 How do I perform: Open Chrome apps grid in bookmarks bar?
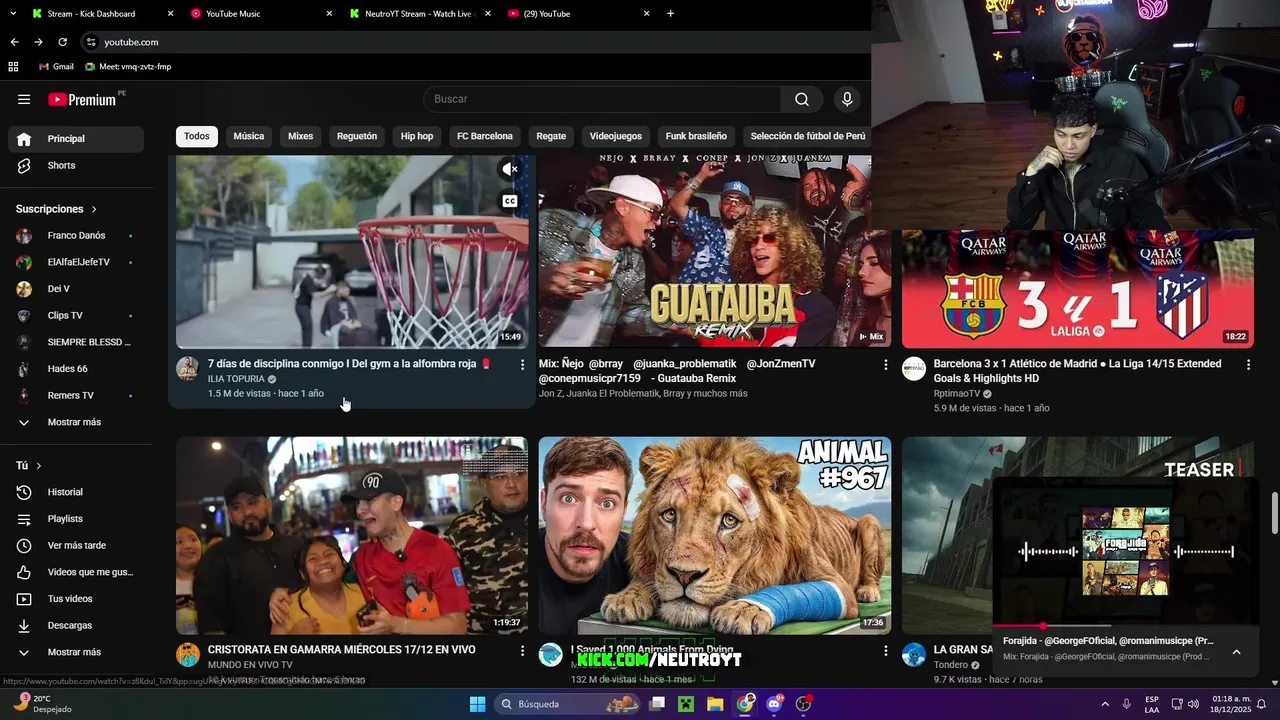pos(13,66)
